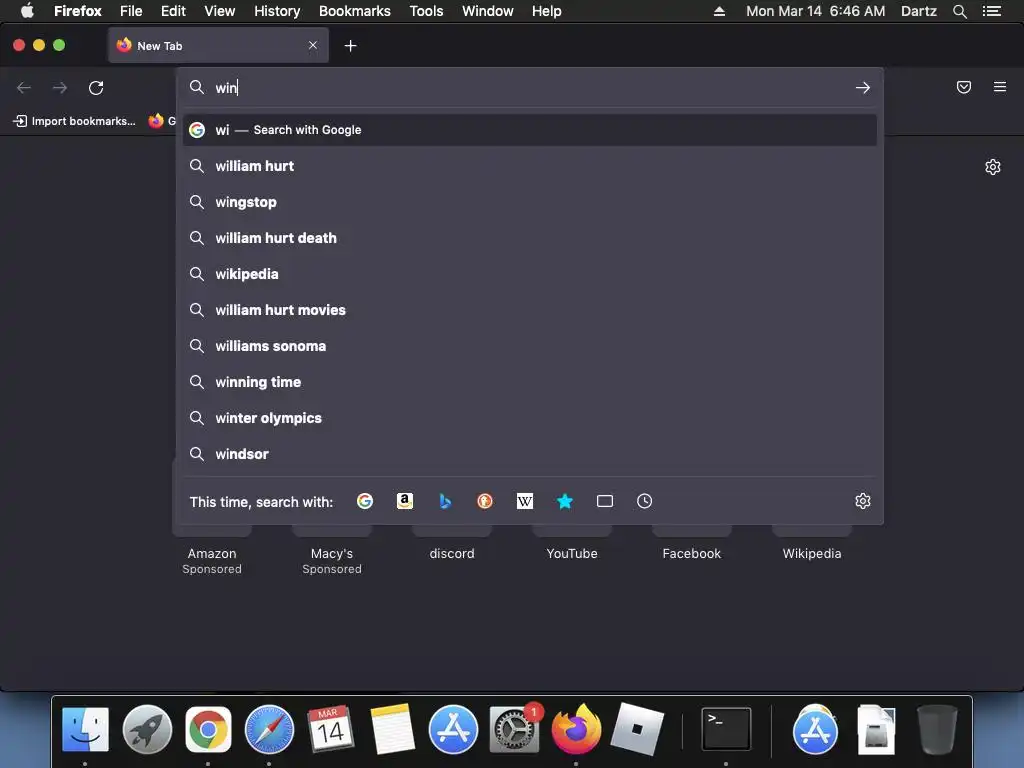
Task: Click the Go arrow in the address bar
Action: [863, 88]
